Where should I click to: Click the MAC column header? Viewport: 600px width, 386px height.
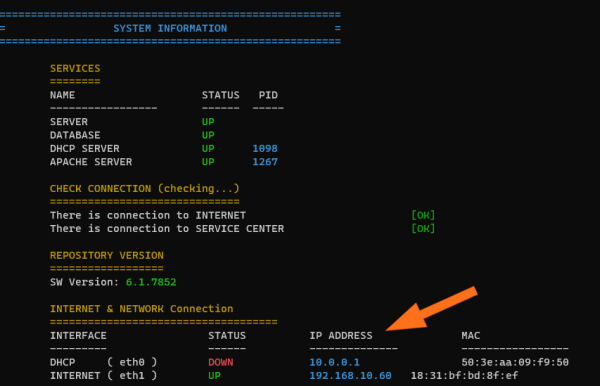[471, 336]
